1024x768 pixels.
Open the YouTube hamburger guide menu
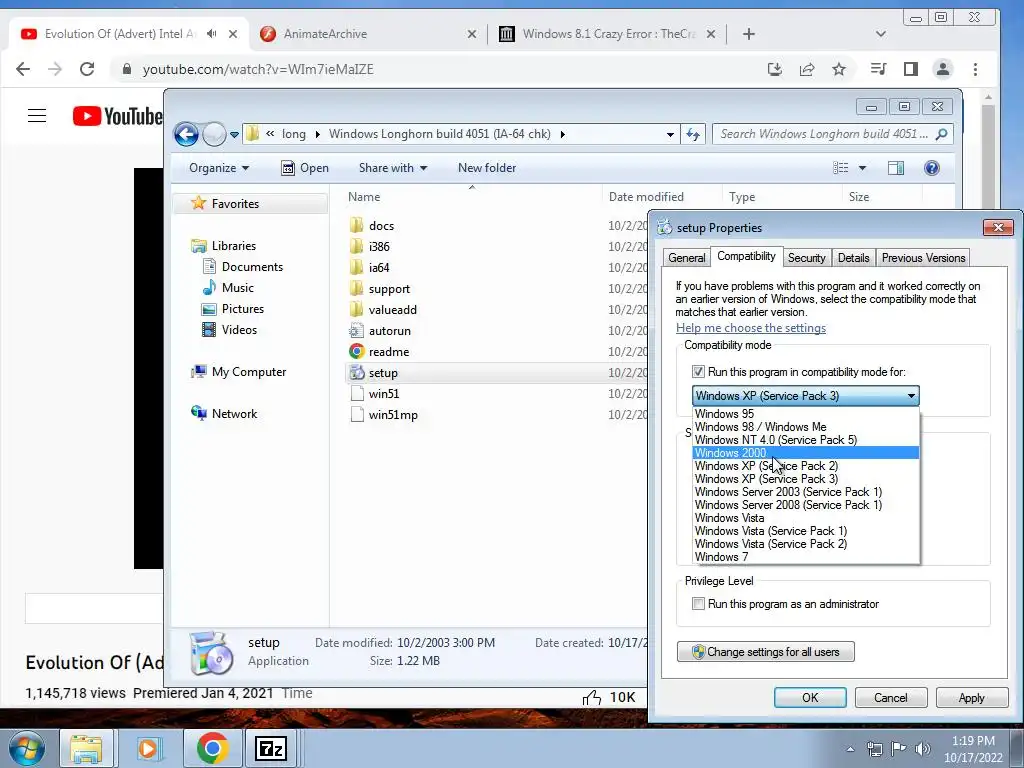click(x=37, y=116)
